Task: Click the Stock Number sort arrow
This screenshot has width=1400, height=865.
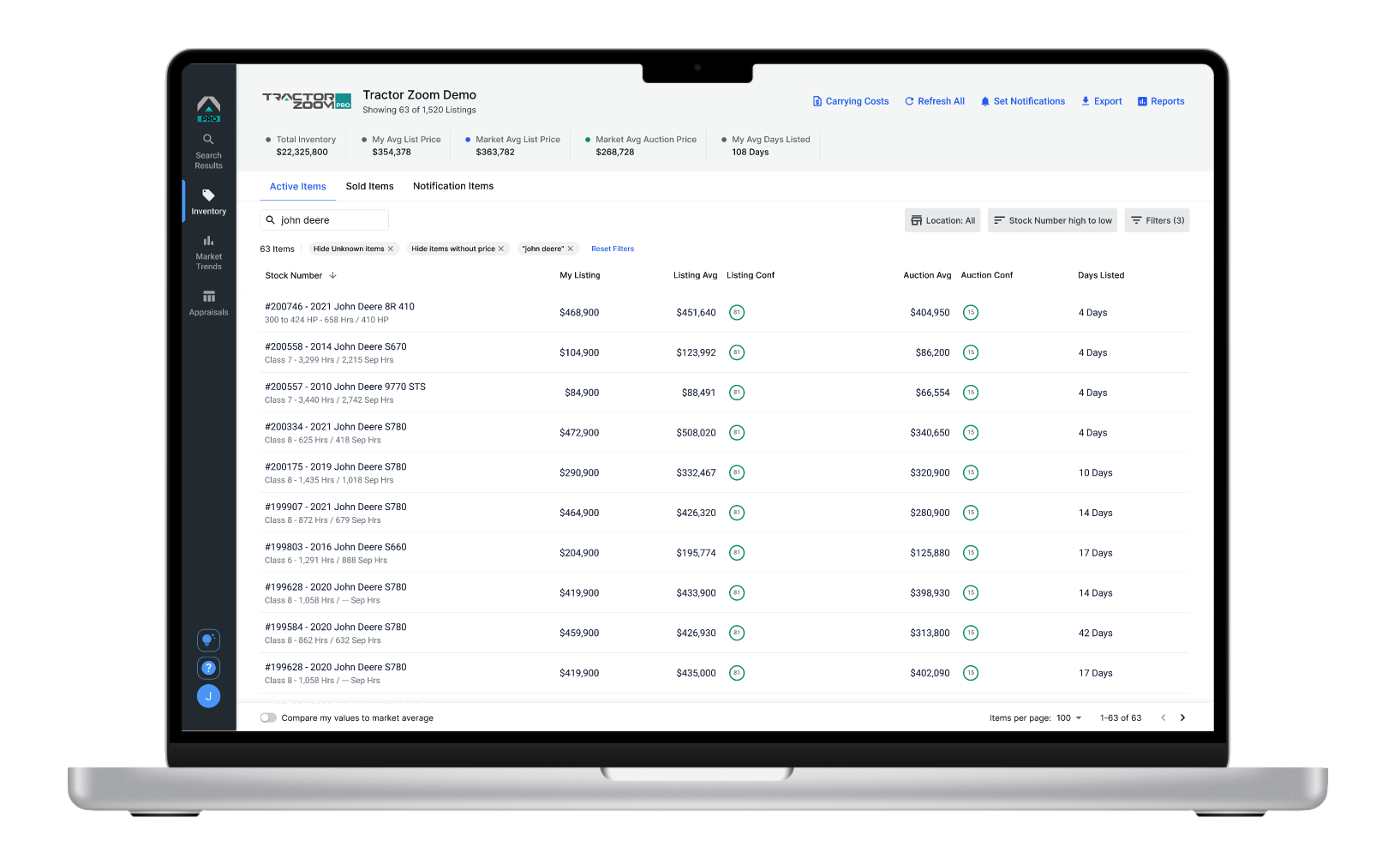Action: pyautogui.click(x=333, y=275)
